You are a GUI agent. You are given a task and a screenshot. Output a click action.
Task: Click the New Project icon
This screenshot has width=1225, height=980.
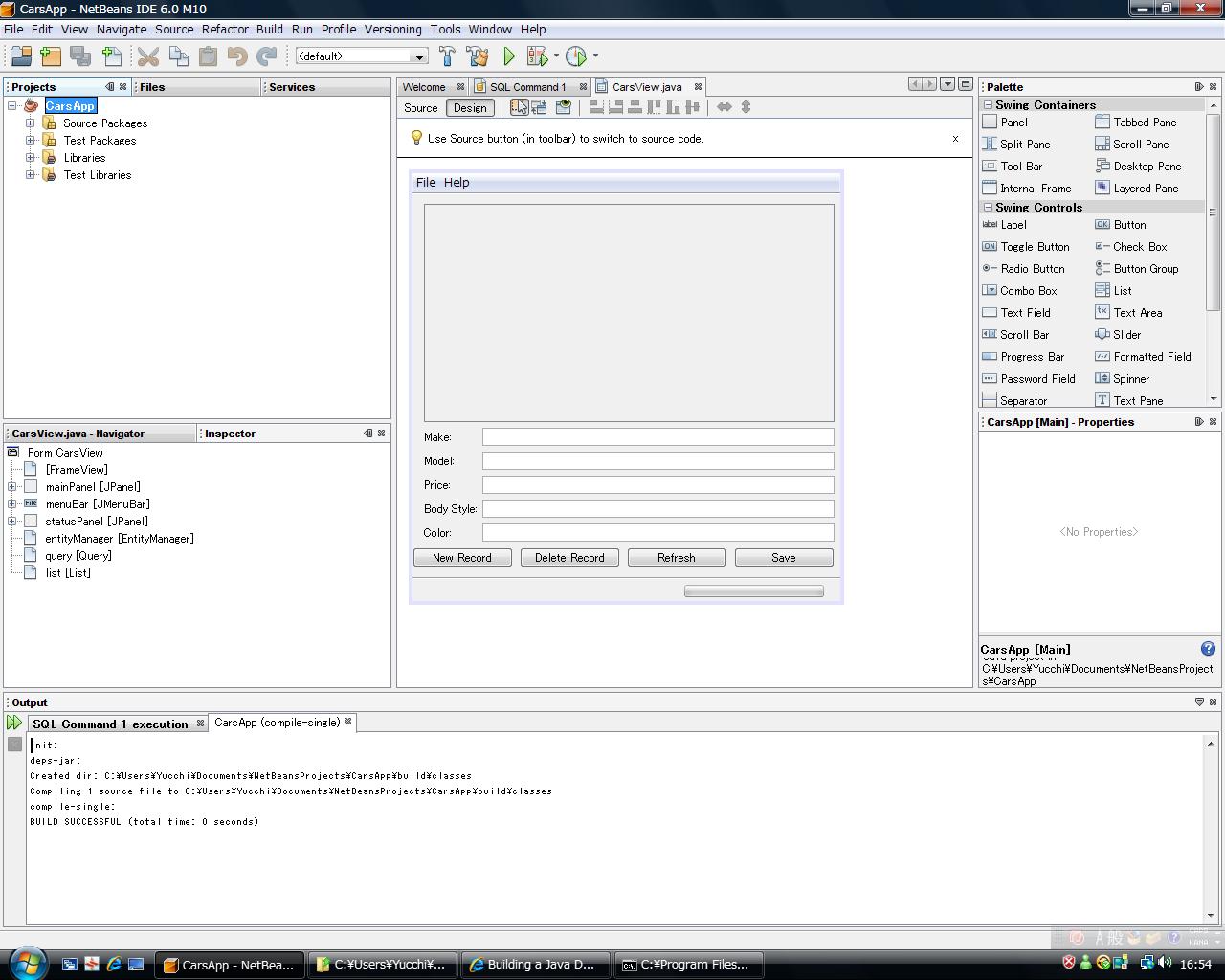[51, 56]
